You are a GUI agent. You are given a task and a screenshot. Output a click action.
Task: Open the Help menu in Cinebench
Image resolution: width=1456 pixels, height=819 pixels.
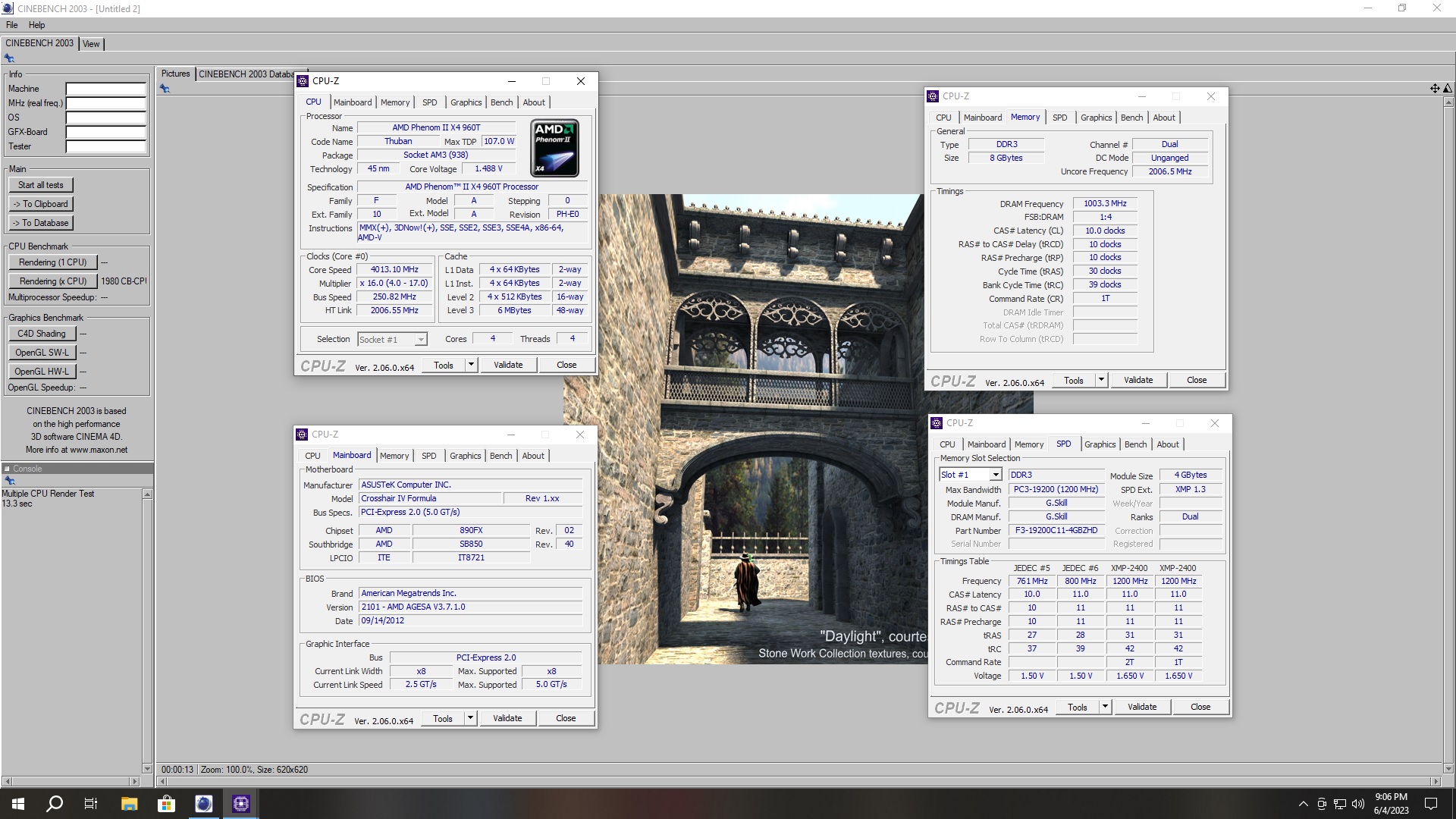pyautogui.click(x=36, y=25)
